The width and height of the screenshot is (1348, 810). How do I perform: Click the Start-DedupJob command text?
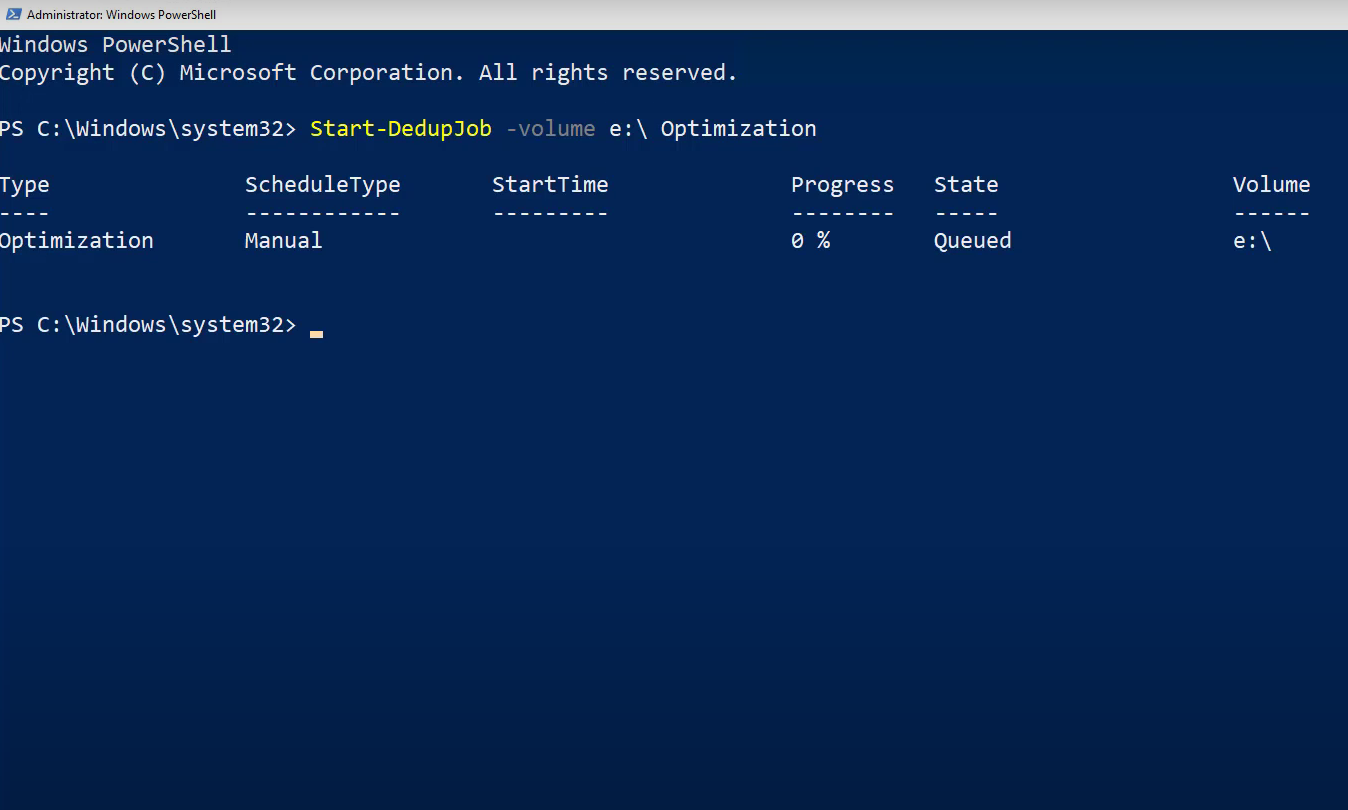pyautogui.click(x=401, y=129)
